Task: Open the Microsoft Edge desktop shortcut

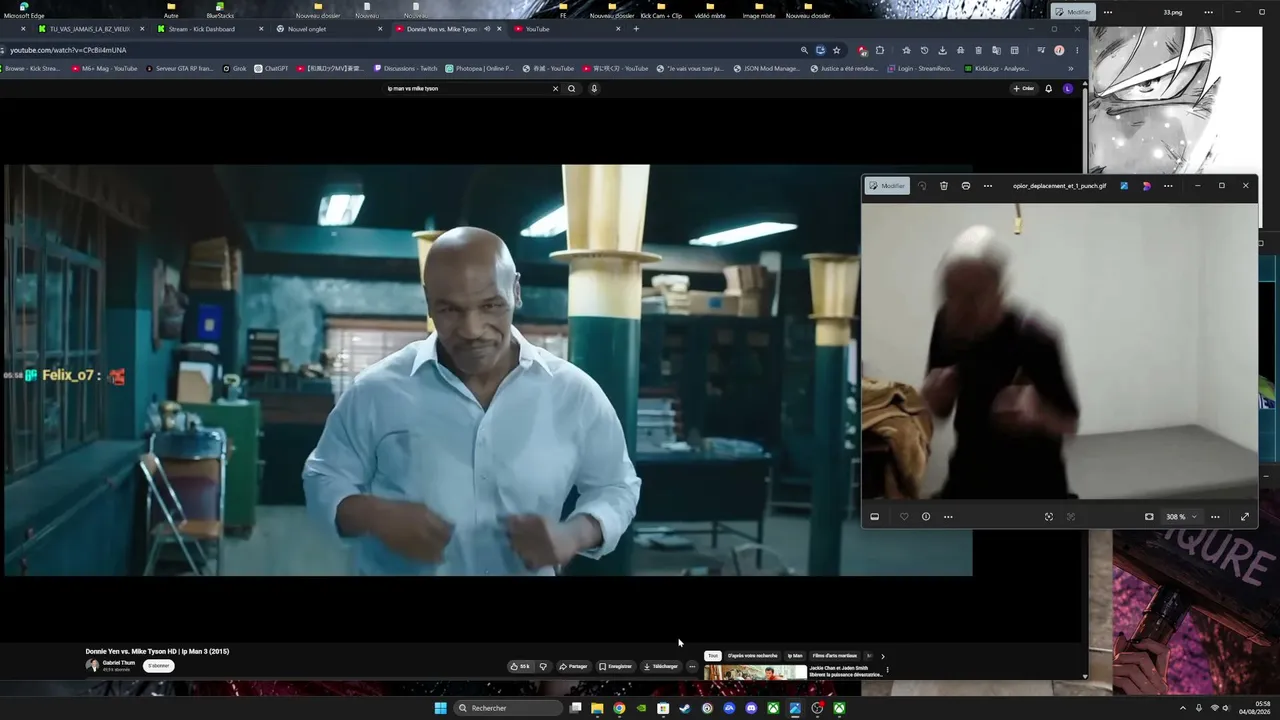Action: click(24, 10)
